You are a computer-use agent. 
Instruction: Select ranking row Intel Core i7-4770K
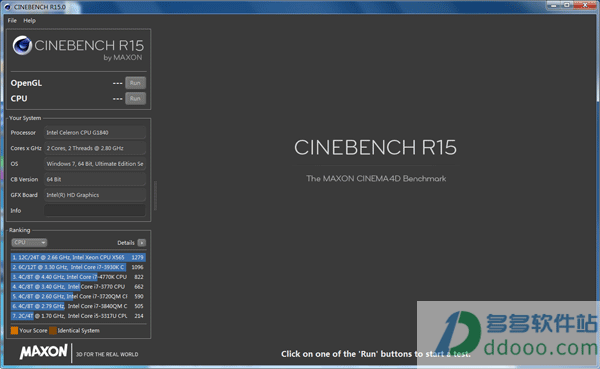[78, 277]
